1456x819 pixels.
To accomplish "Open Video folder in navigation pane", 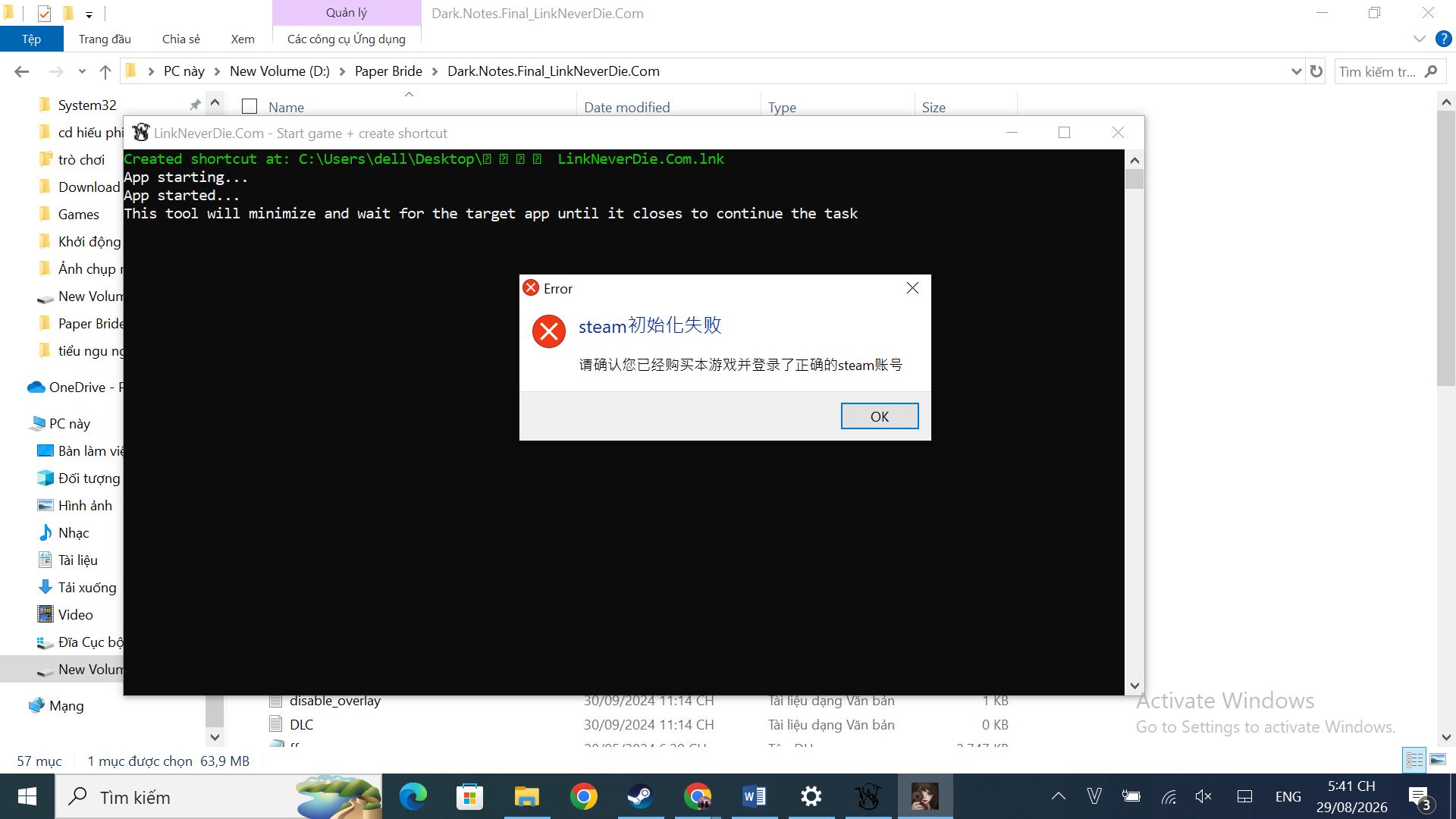I will coord(75,614).
